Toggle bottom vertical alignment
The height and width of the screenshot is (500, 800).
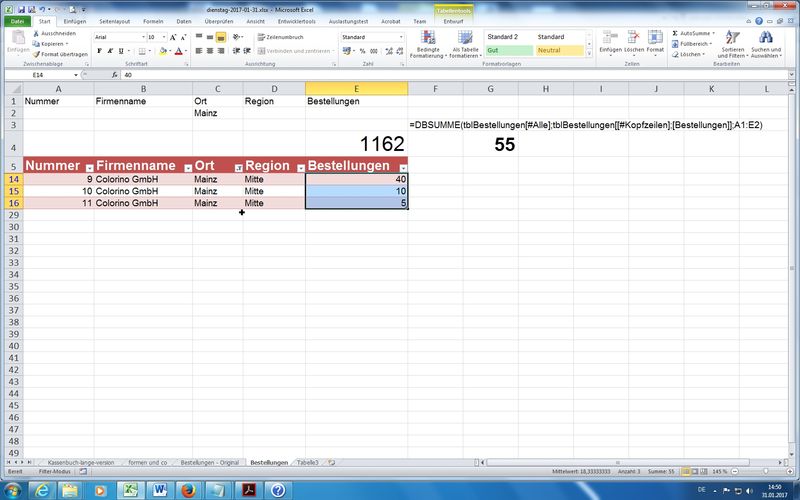coord(220,37)
